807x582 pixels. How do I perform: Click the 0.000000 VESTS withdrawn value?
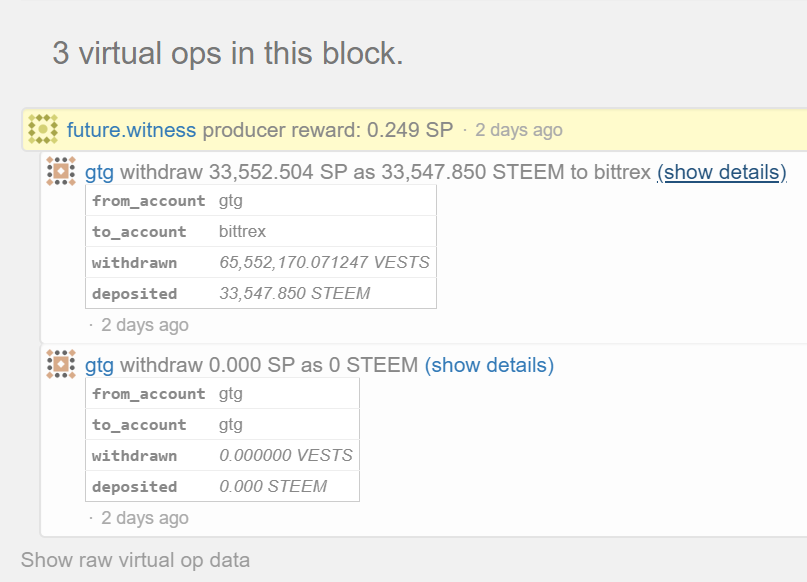click(286, 455)
